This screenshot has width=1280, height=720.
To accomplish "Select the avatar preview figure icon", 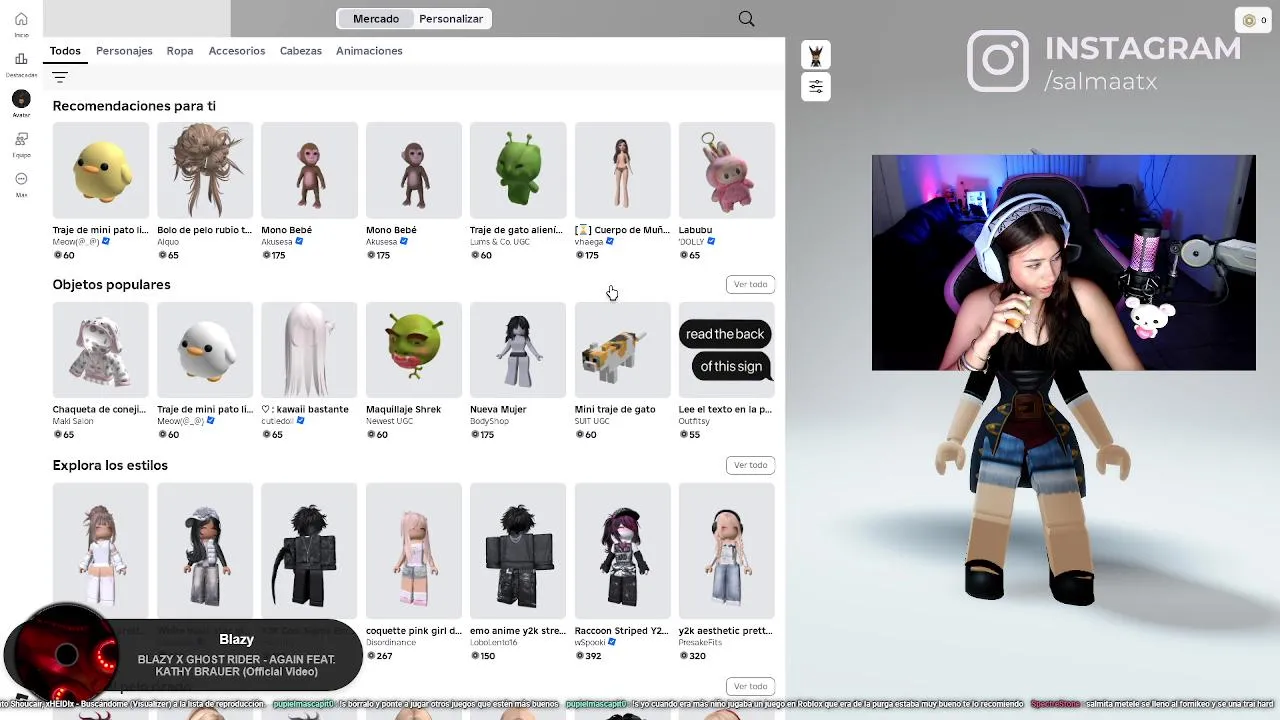I will (x=816, y=55).
